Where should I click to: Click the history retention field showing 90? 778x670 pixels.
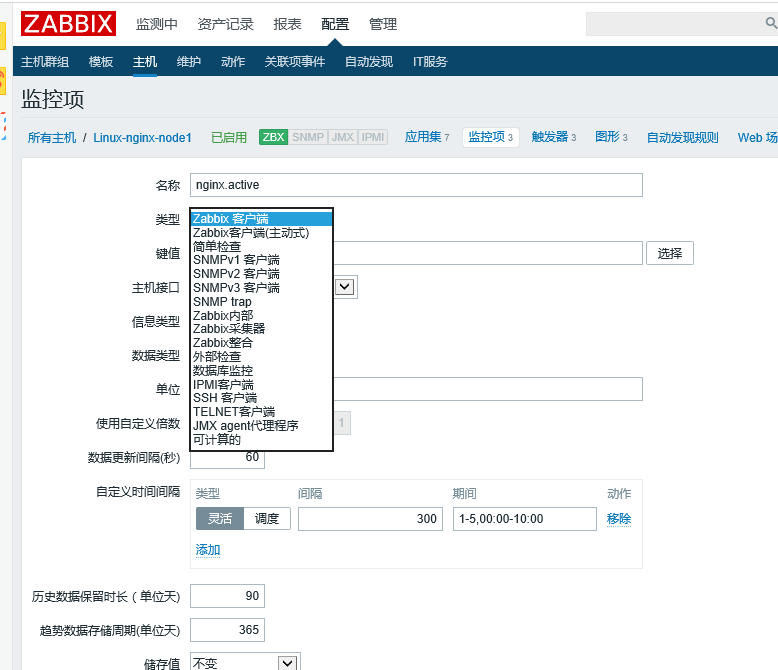(x=227, y=596)
